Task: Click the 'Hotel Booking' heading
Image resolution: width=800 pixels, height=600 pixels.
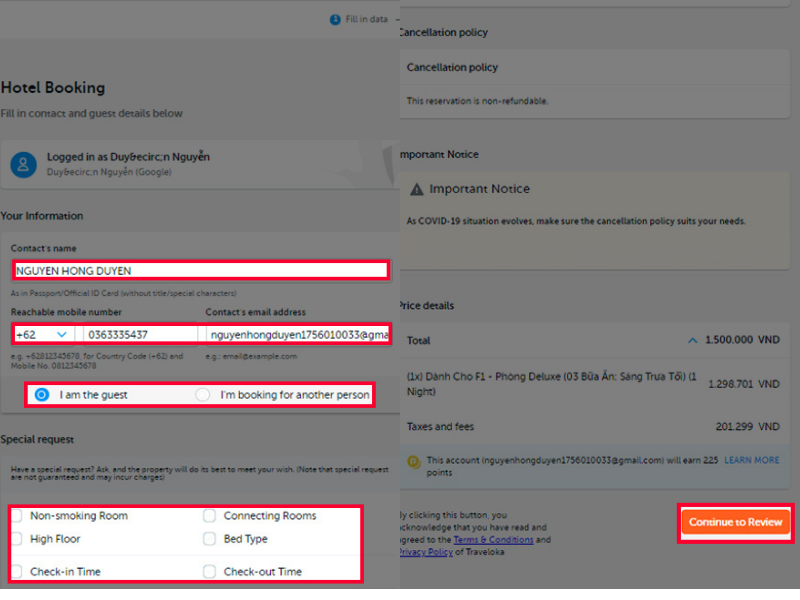Action: point(53,87)
